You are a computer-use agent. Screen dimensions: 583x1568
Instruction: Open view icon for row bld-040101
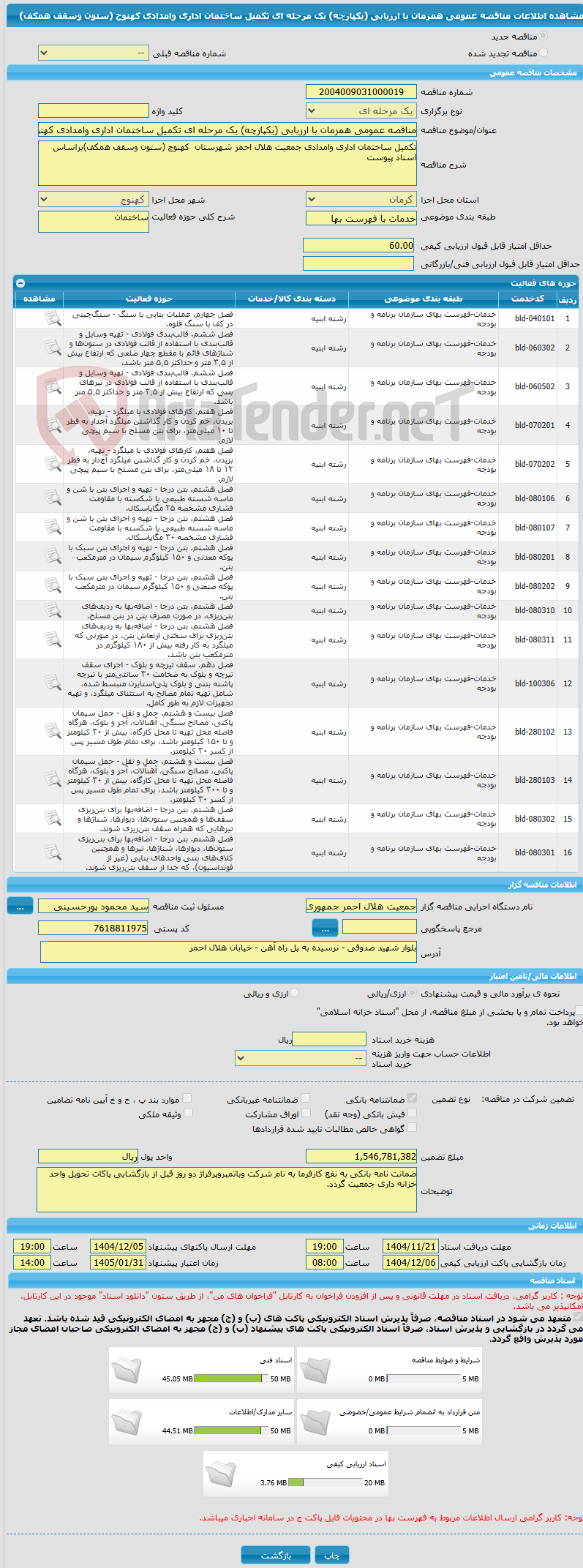pyautogui.click(x=53, y=318)
